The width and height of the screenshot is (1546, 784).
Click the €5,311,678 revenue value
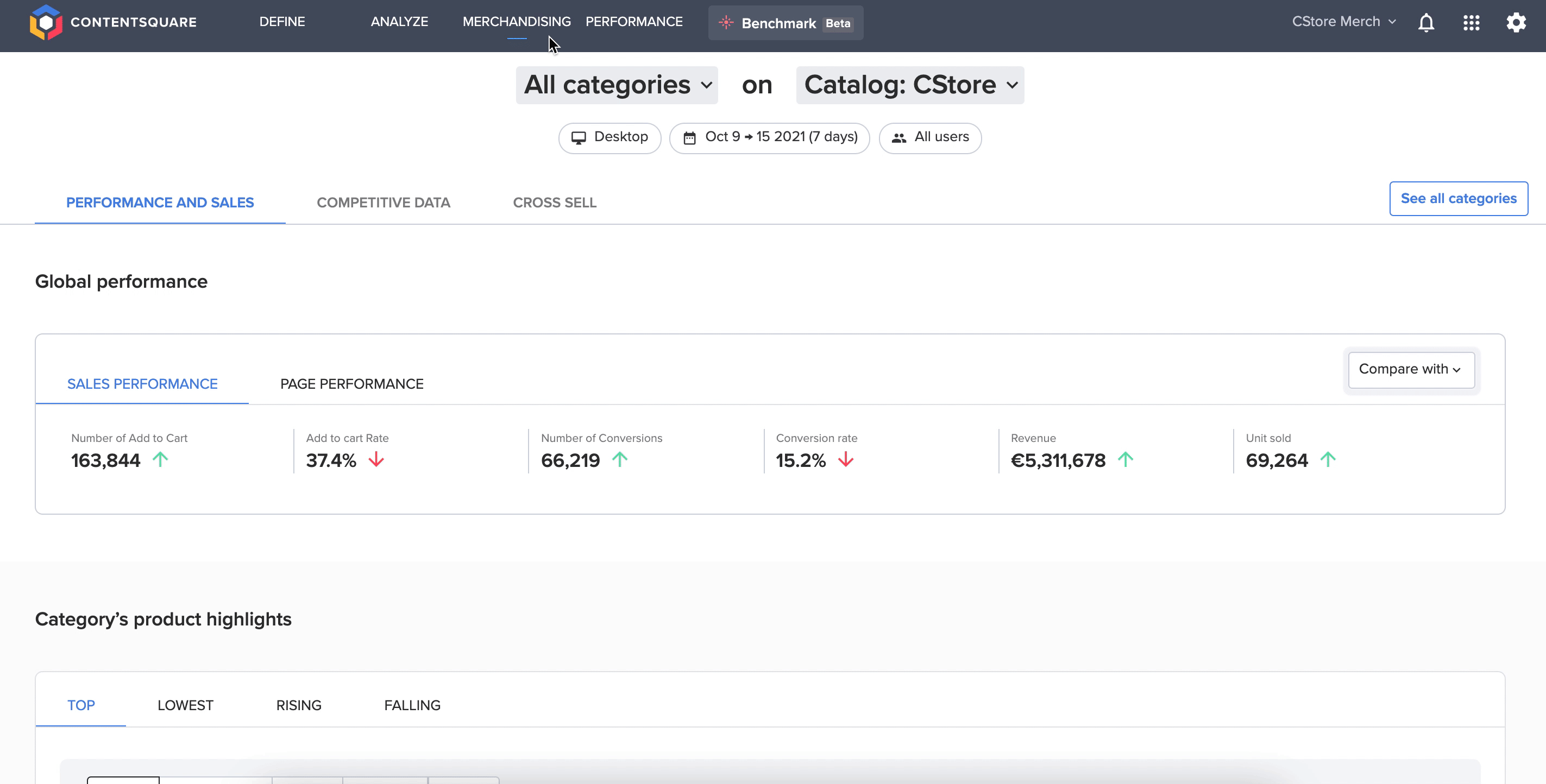coord(1058,461)
